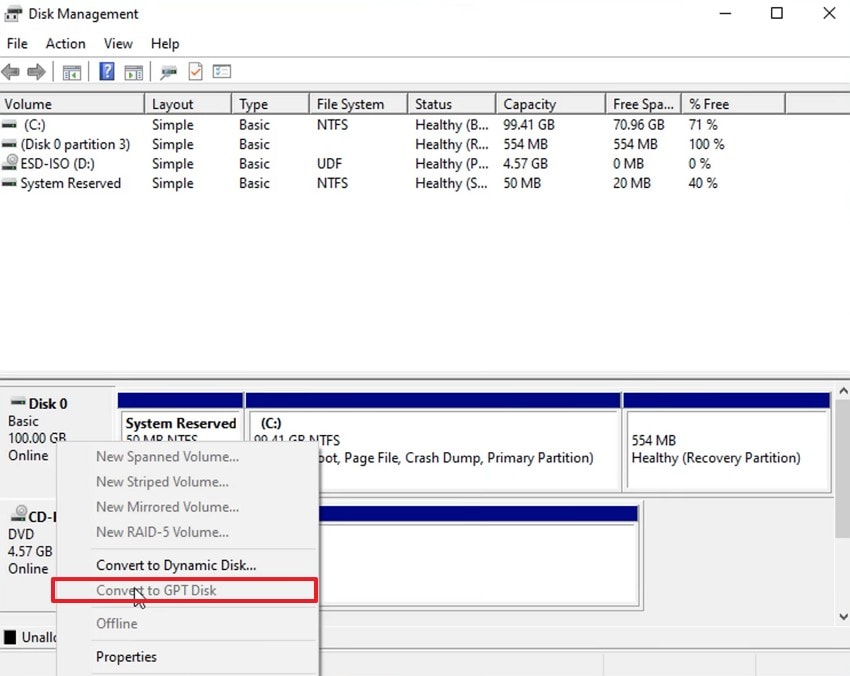Open the View menu
The width and height of the screenshot is (850, 676).
118,43
